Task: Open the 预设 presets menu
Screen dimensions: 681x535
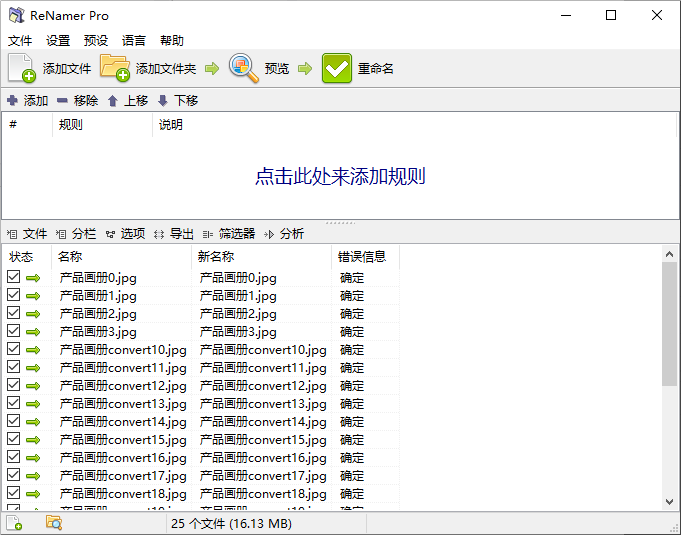Action: (x=96, y=41)
